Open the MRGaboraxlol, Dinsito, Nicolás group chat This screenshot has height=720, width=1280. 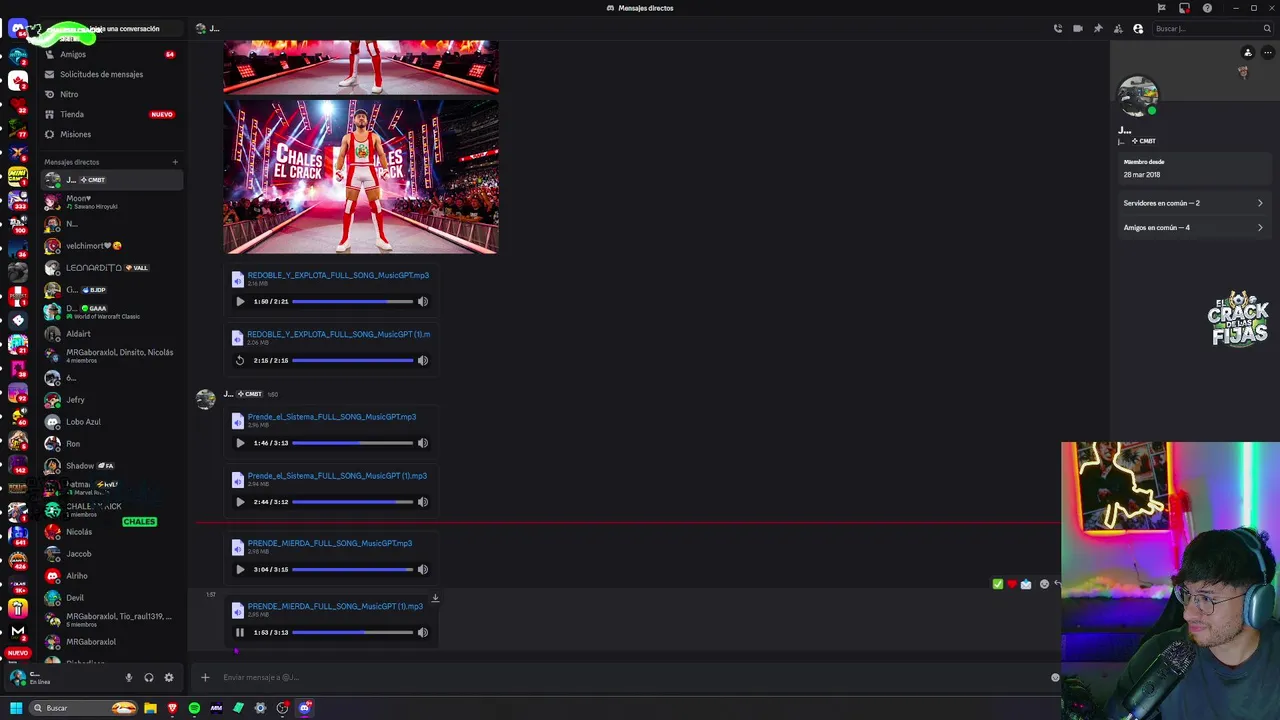(x=110, y=355)
